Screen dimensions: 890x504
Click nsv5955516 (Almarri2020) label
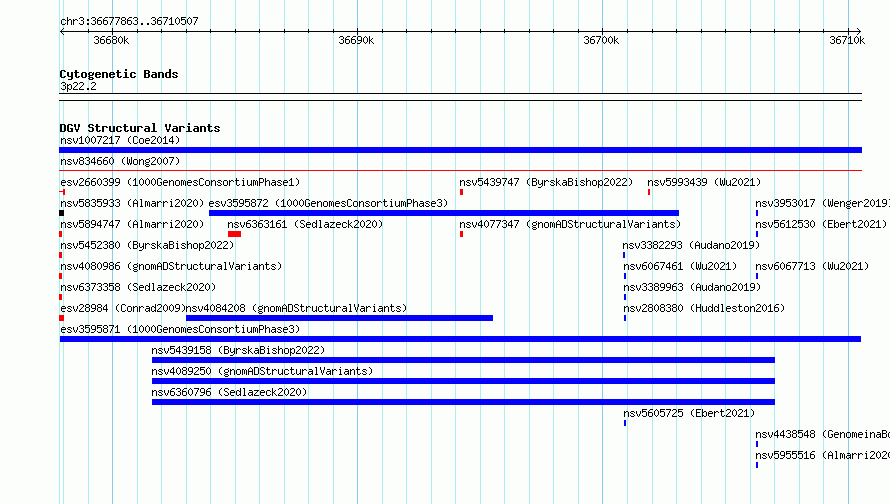coord(822,455)
